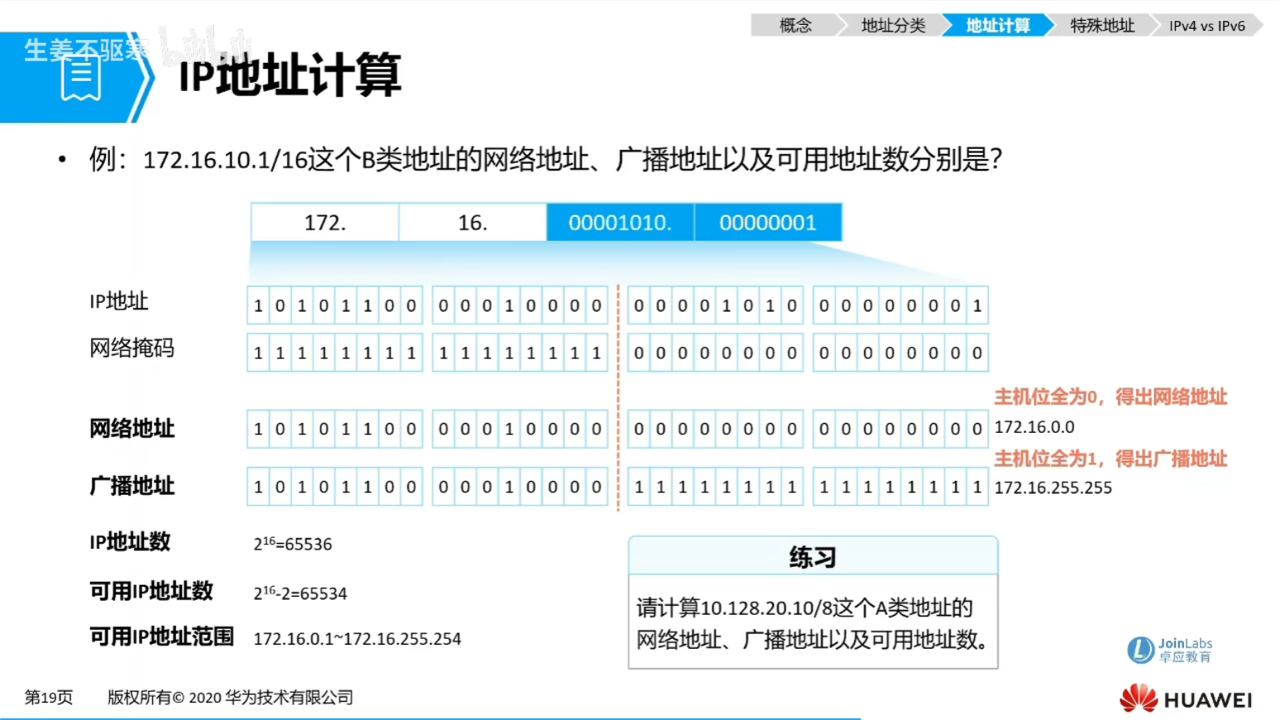Click the page number 第19页
This screenshot has height=720, width=1280.
point(49,698)
